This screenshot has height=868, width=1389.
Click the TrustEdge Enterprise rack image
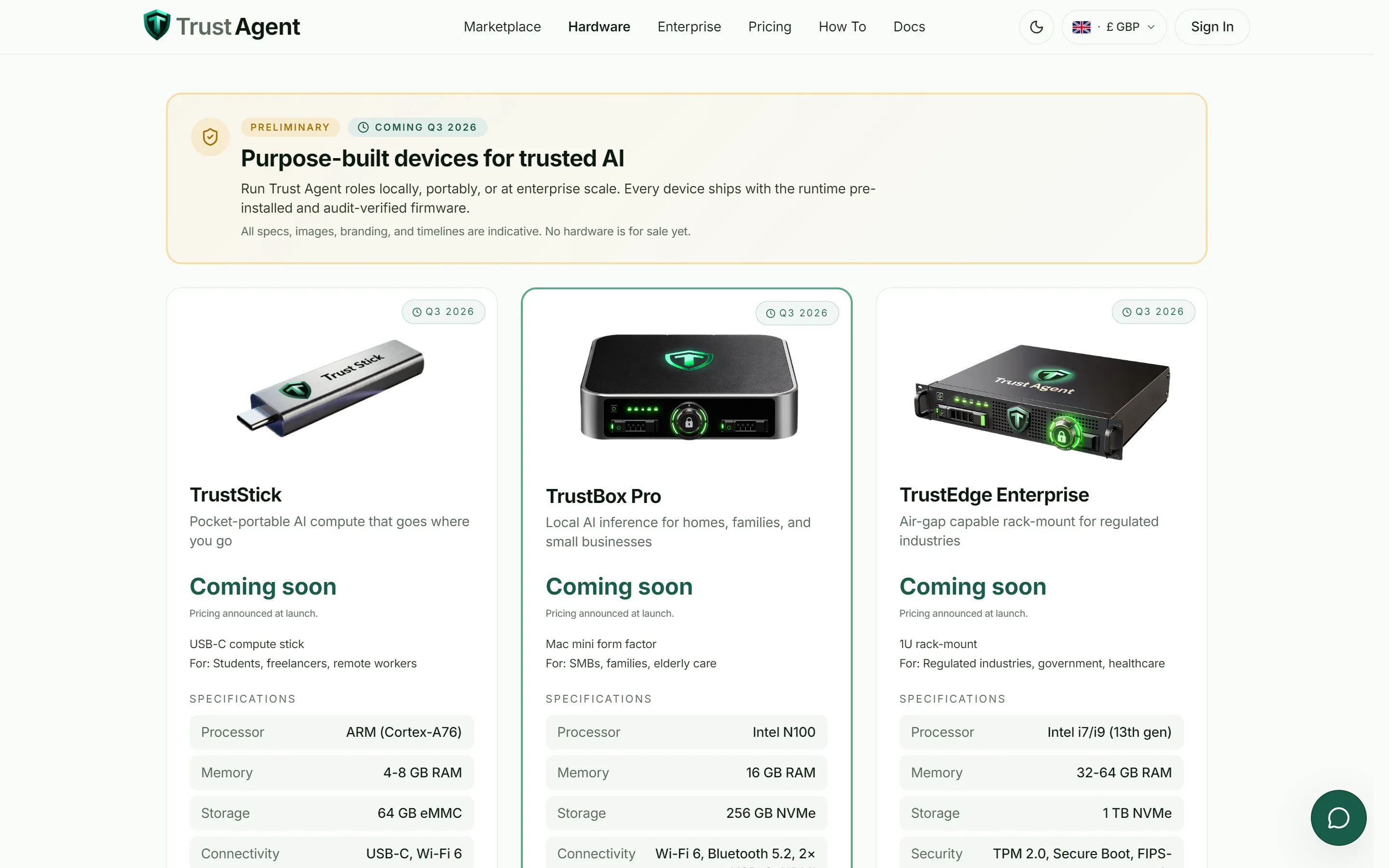click(1042, 402)
